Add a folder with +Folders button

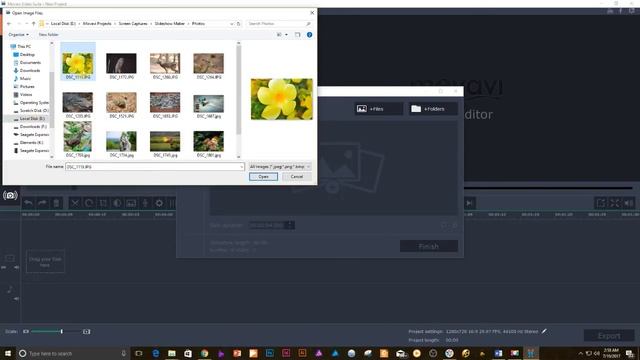433,109
